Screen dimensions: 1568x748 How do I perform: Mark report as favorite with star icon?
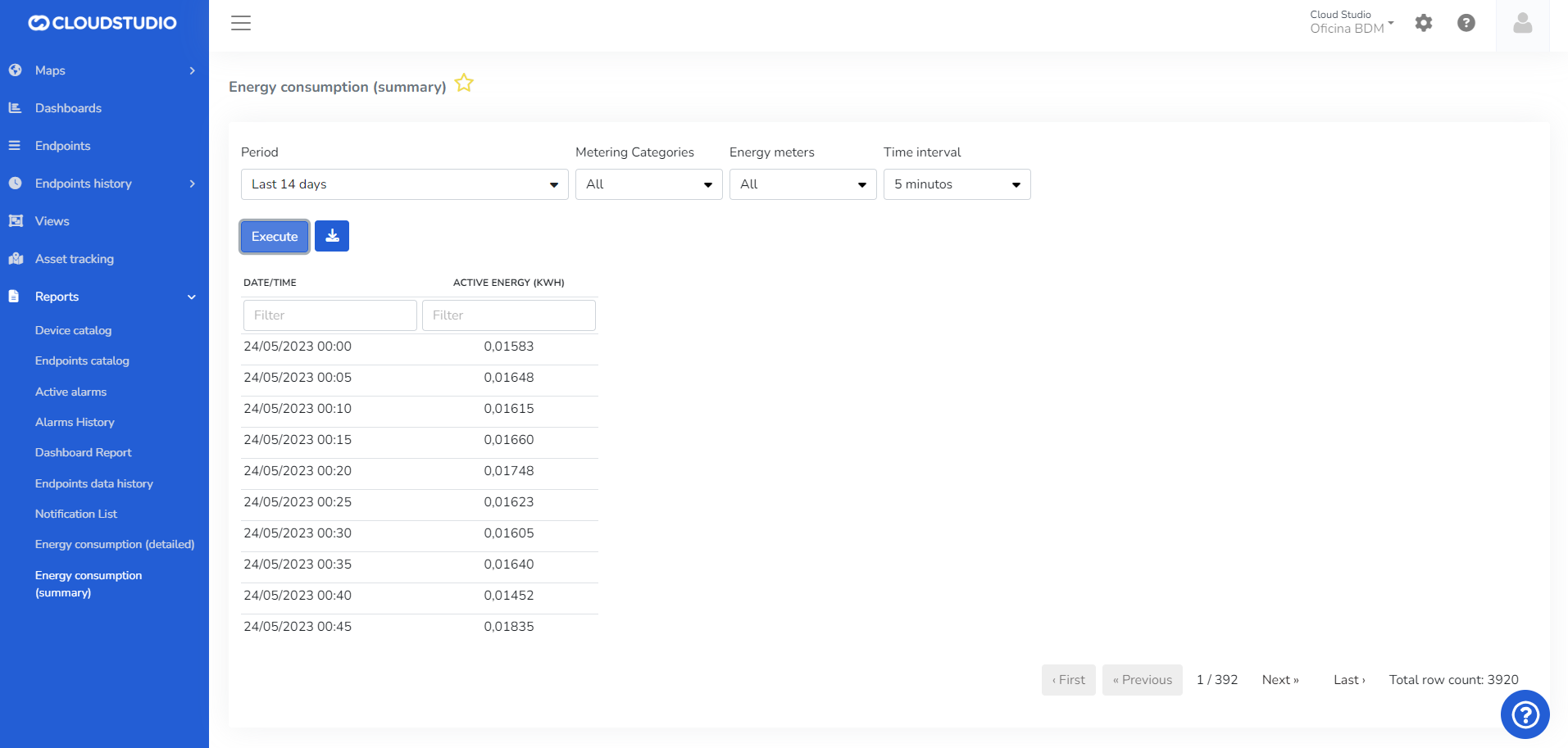464,84
